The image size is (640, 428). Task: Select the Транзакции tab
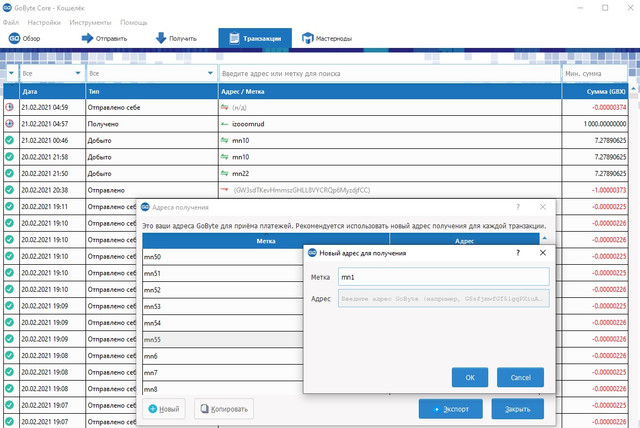click(x=255, y=38)
